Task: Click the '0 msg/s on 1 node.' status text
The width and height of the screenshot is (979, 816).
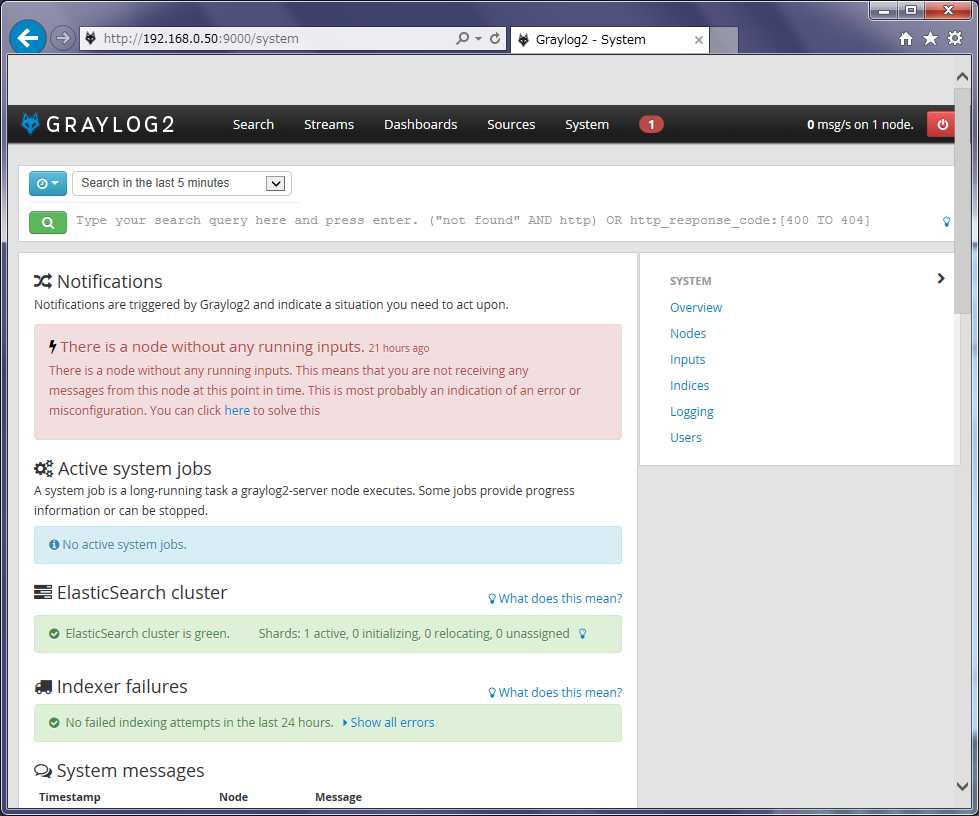Action: tap(860, 124)
